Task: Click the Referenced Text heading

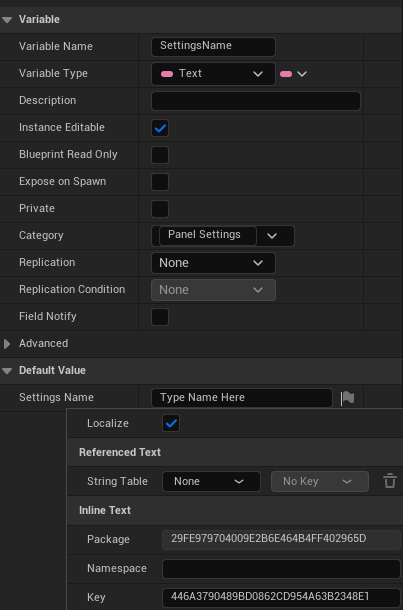Action: [120, 452]
